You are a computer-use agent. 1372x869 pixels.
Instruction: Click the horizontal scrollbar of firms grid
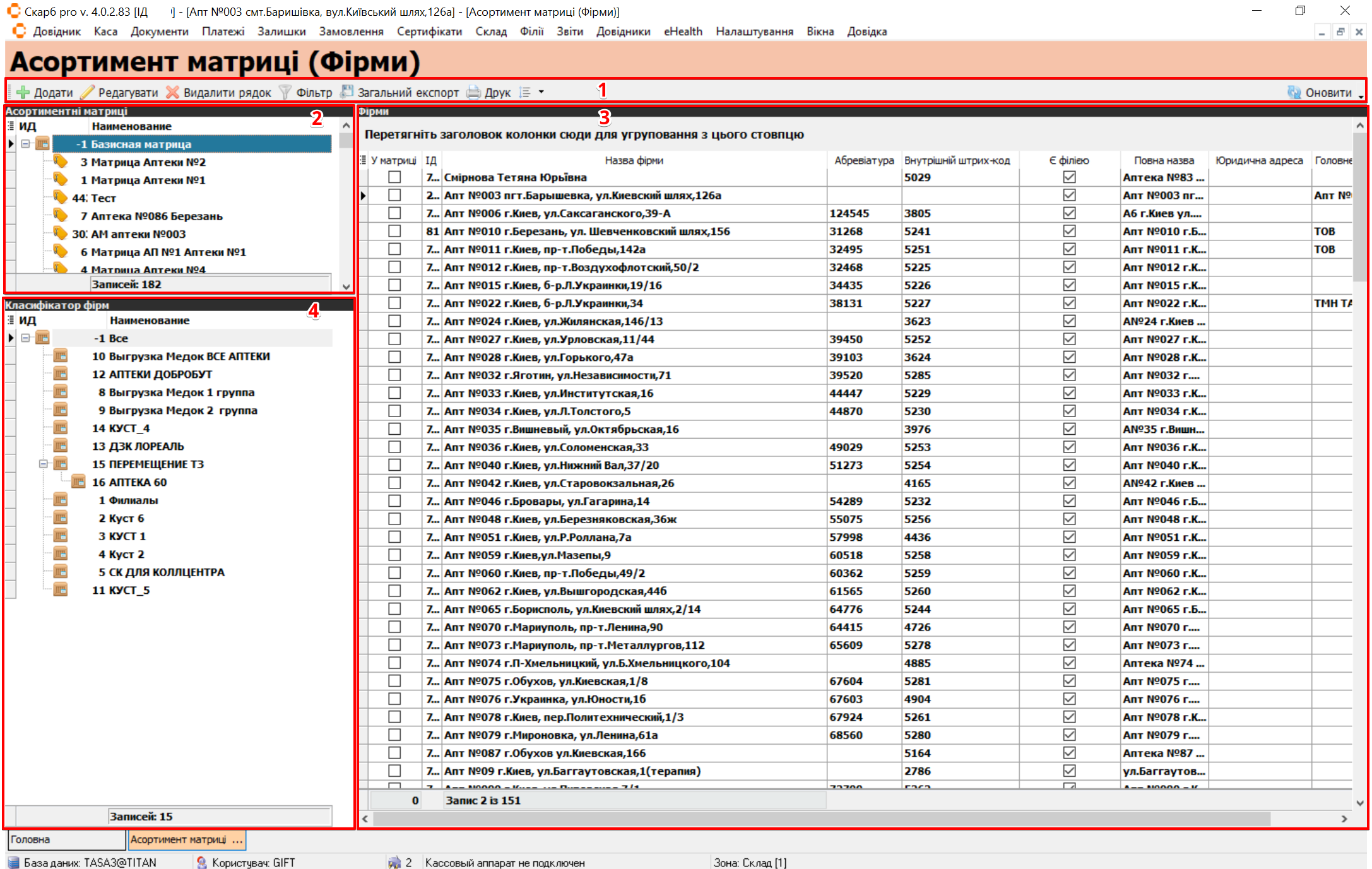[820, 819]
